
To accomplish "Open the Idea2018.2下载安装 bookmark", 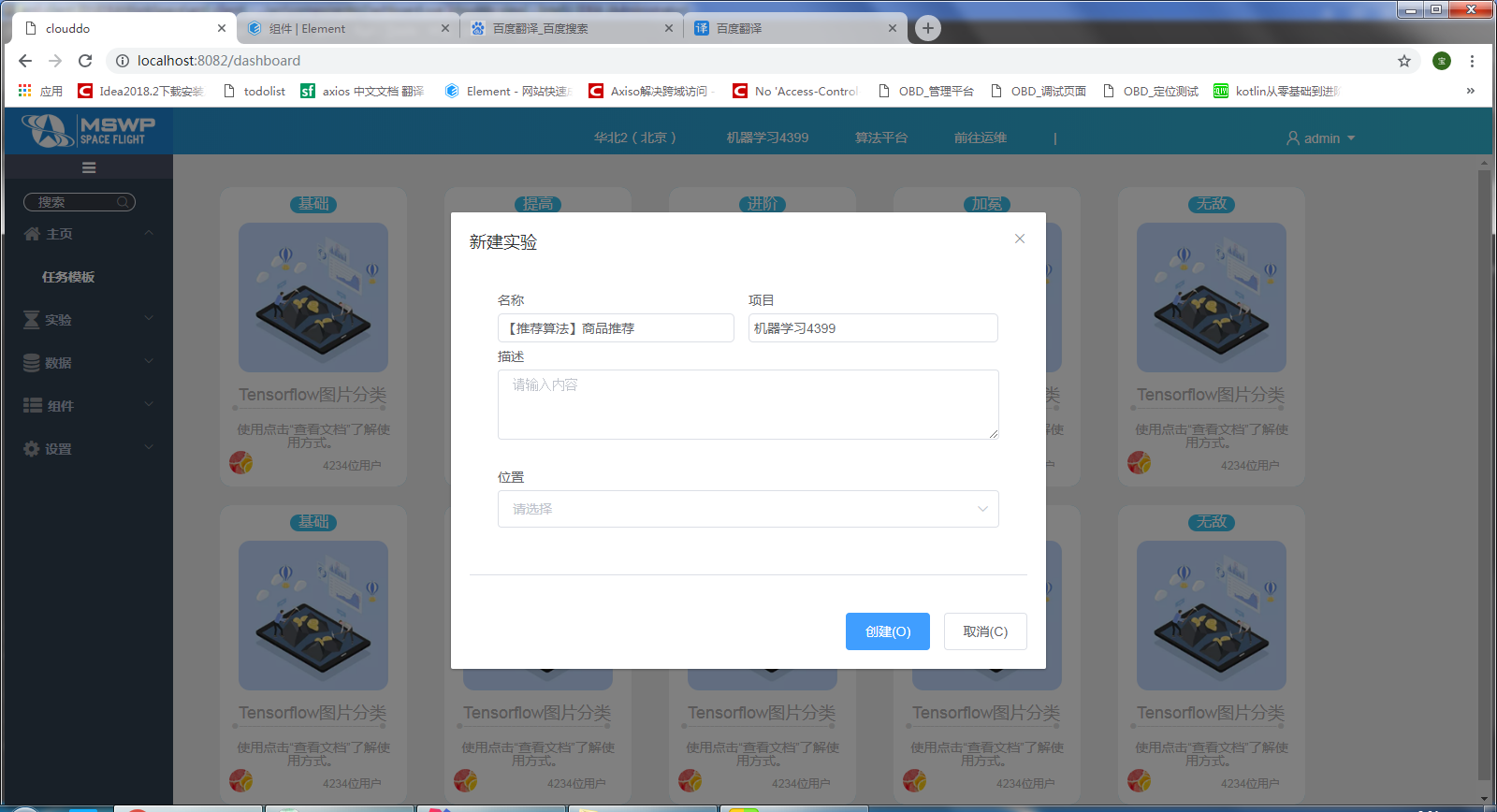I will tap(140, 91).
